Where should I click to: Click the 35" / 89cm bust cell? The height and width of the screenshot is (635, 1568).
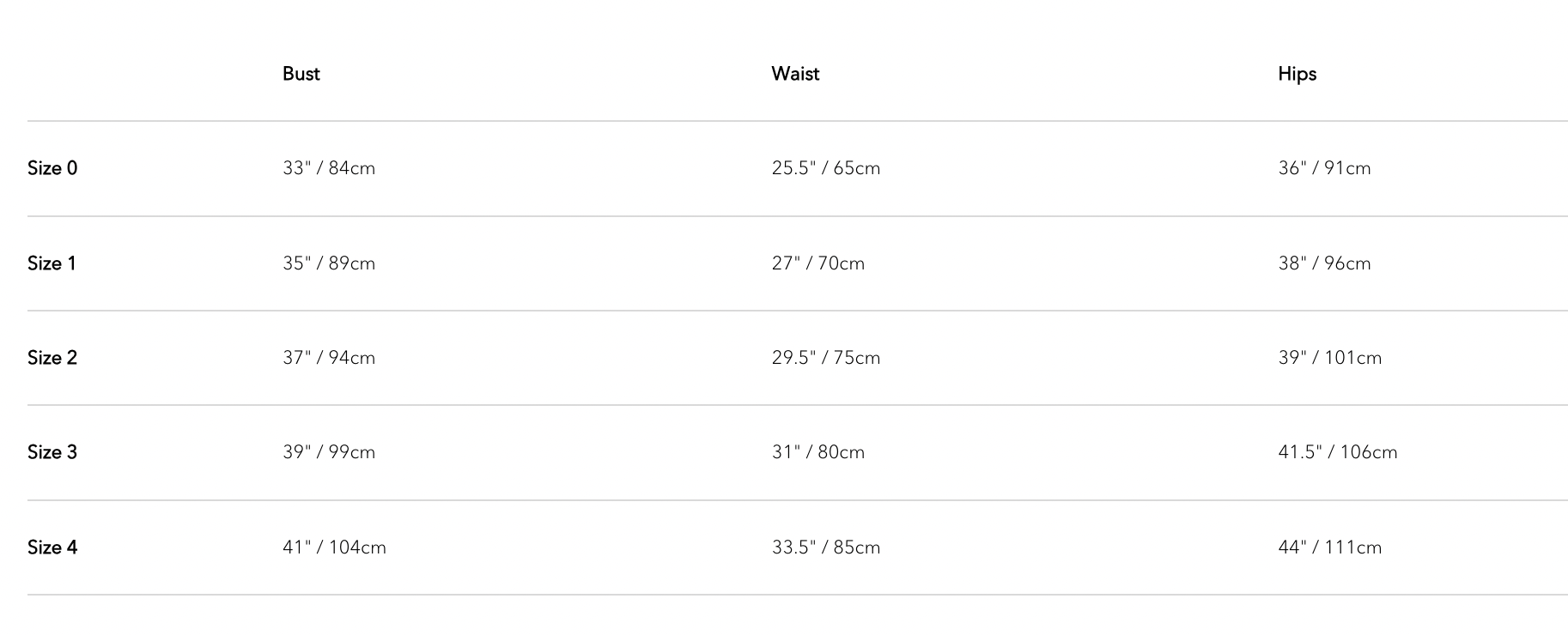pyautogui.click(x=329, y=263)
